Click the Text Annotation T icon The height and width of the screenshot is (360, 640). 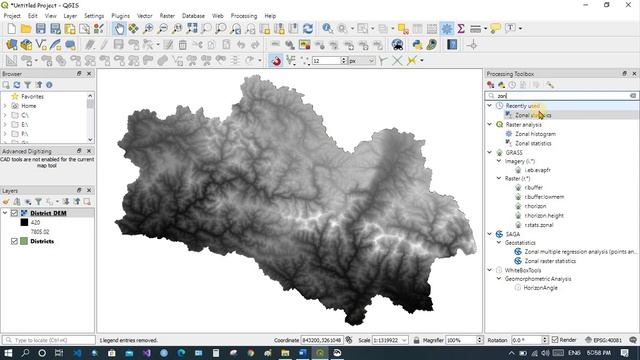click(x=510, y=28)
